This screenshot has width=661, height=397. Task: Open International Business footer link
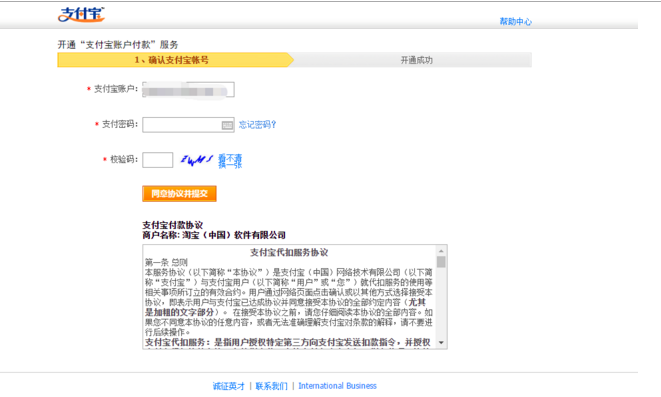(x=337, y=386)
